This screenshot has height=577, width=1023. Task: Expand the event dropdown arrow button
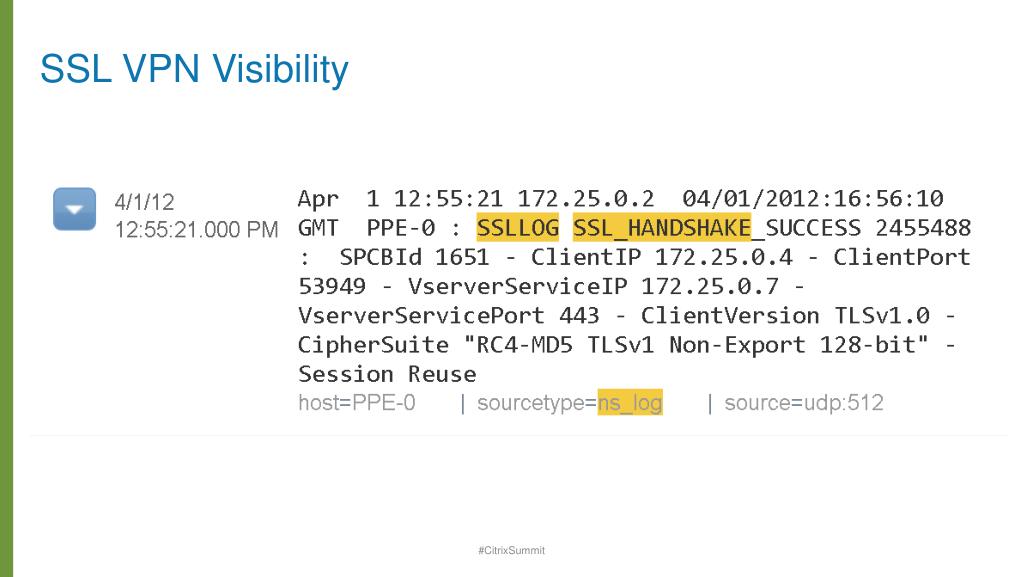coord(74,209)
